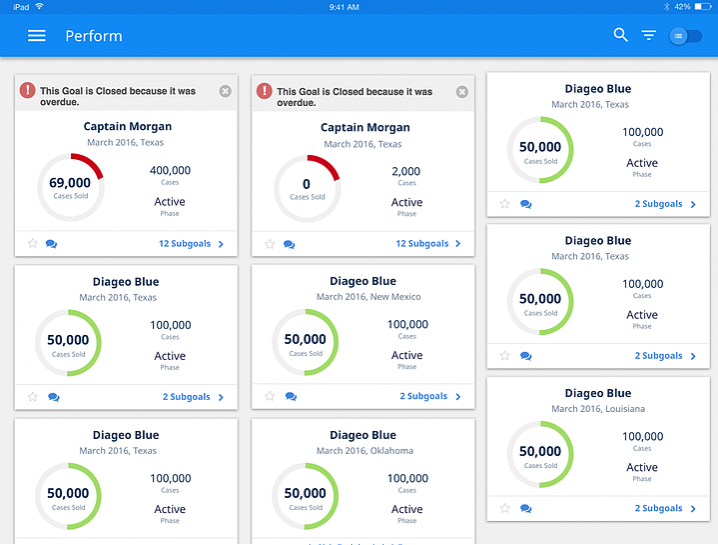Viewport: 718px width, 545px height.
Task: Expand chevron beside 12 Subgoals on 69,000 card
Action: tap(221, 244)
